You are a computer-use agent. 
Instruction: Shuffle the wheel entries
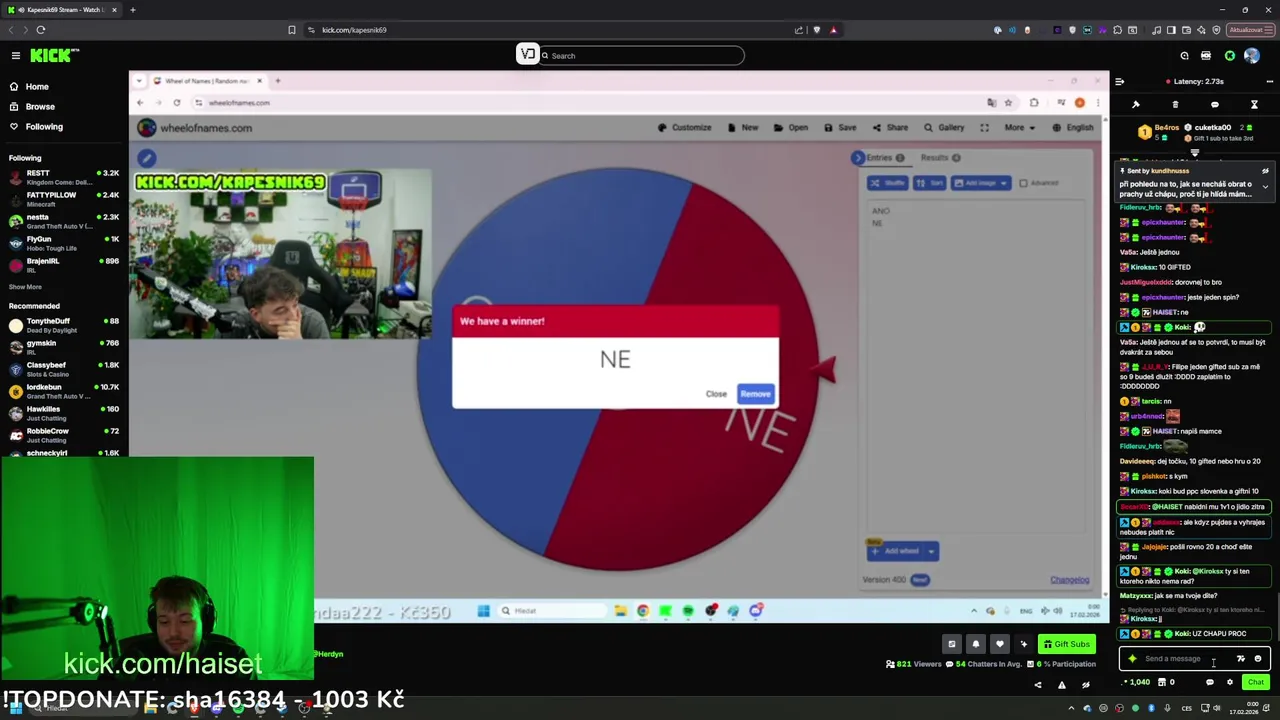pos(887,183)
